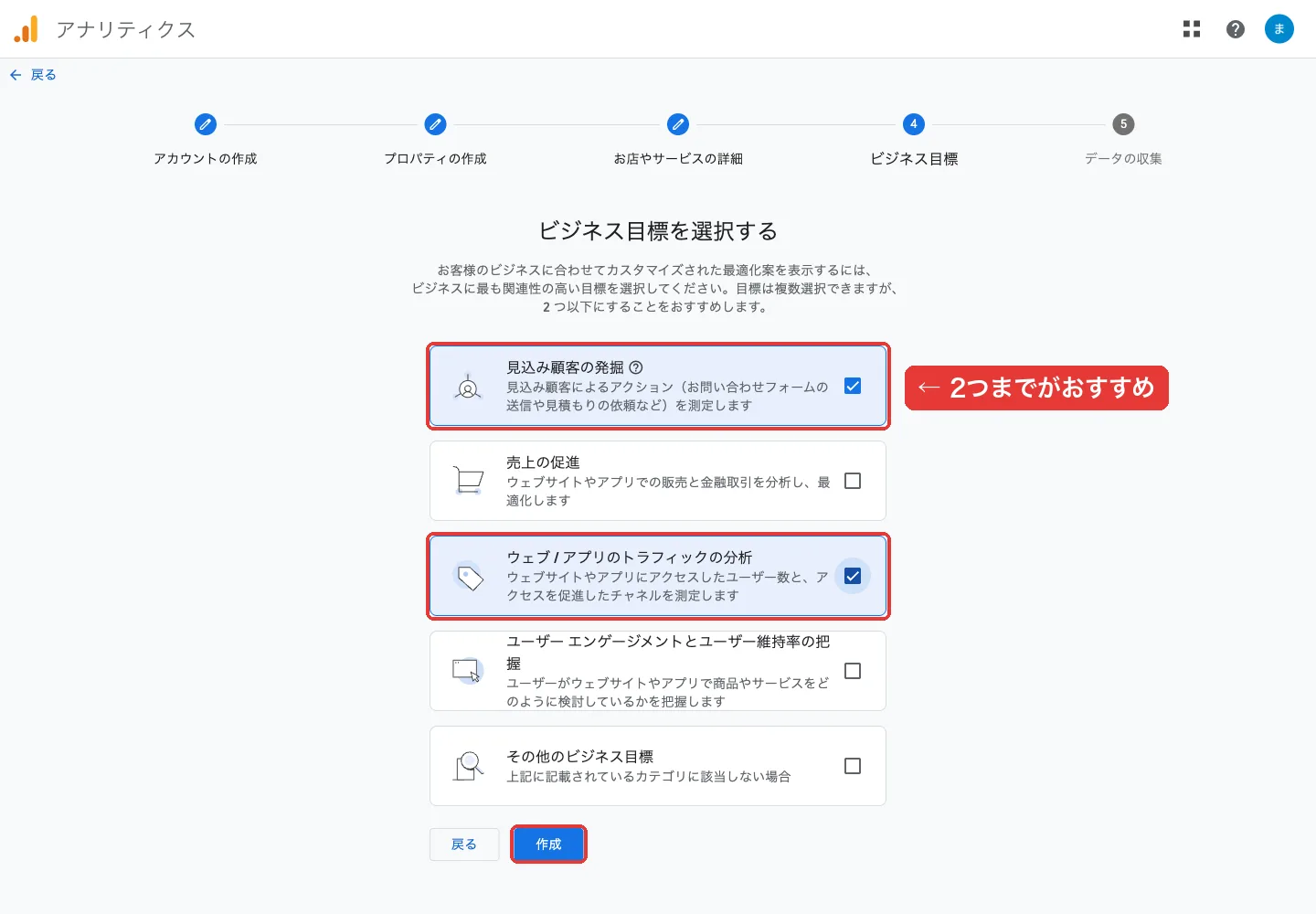Viewport: 1316px width, 914px height.
Task: Open the help question mark icon
Action: pyautogui.click(x=1236, y=29)
